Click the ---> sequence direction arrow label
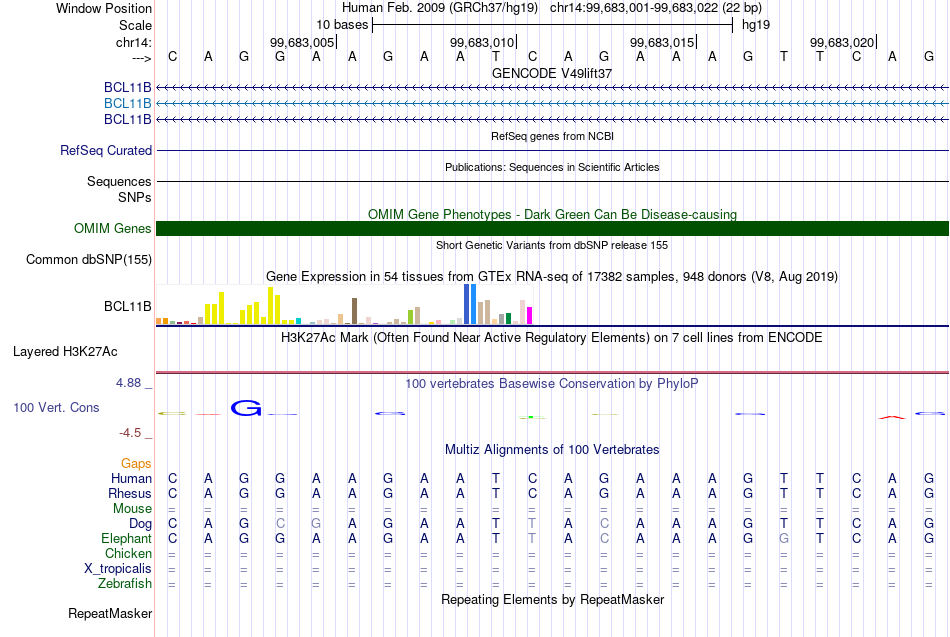 (x=141, y=58)
